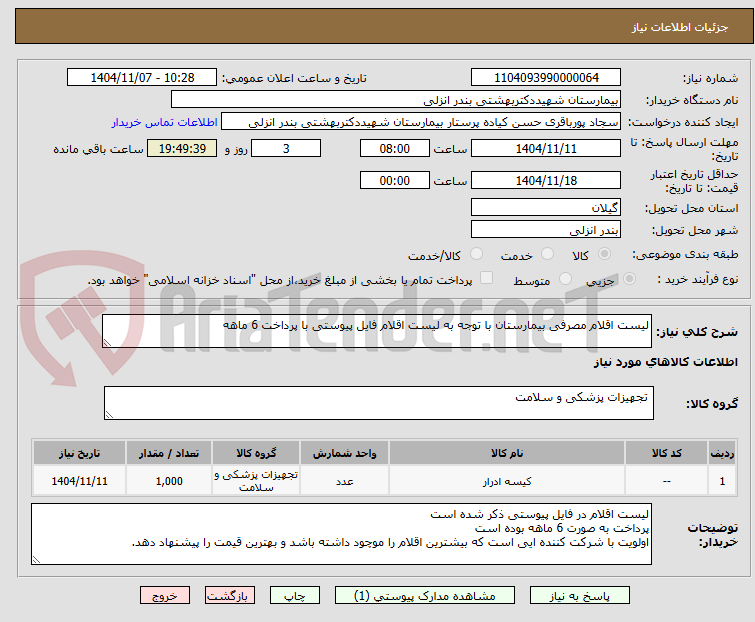Click the unit cell عدد
The height and width of the screenshot is (622, 755).
click(344, 481)
